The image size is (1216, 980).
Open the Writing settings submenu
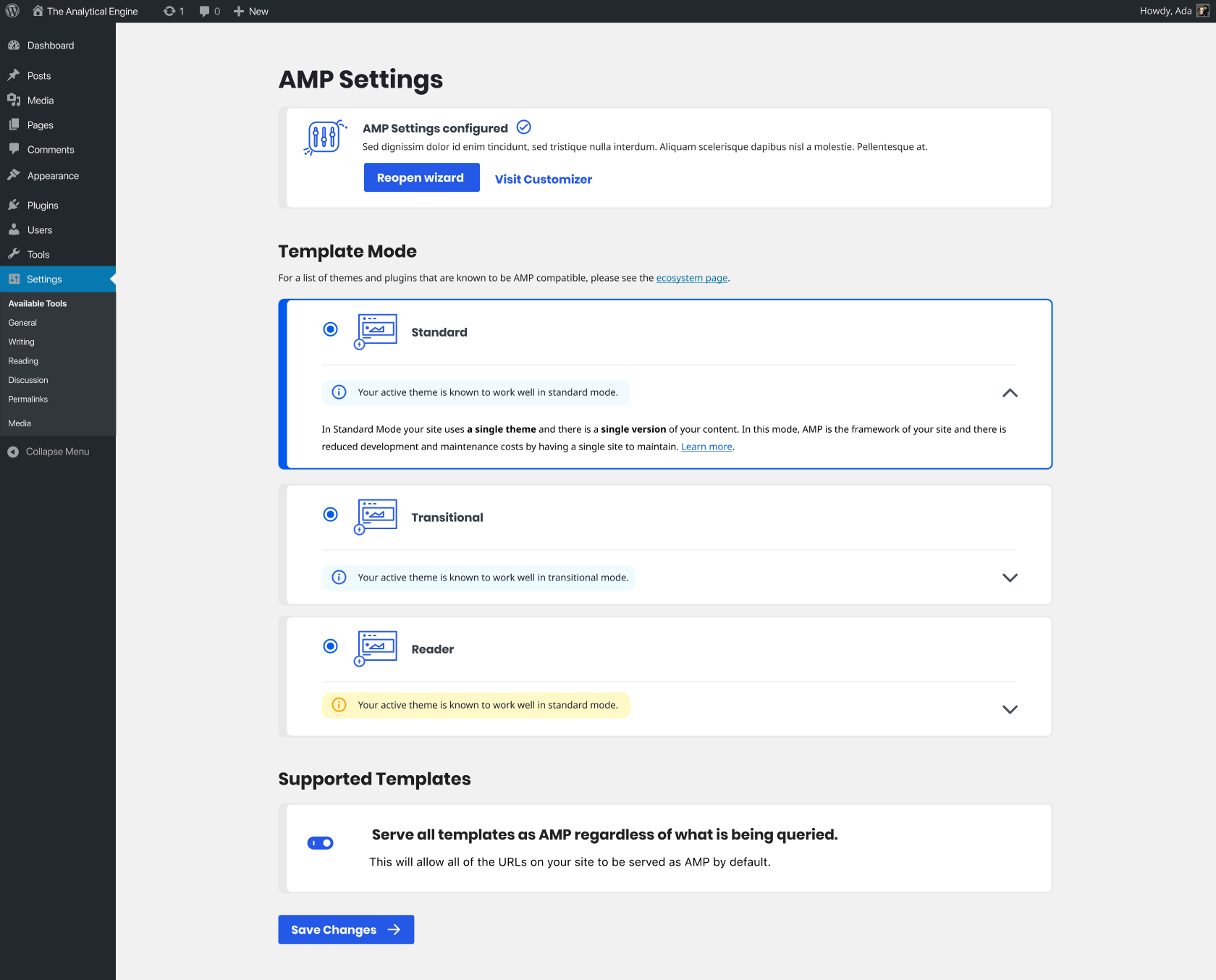tap(22, 342)
